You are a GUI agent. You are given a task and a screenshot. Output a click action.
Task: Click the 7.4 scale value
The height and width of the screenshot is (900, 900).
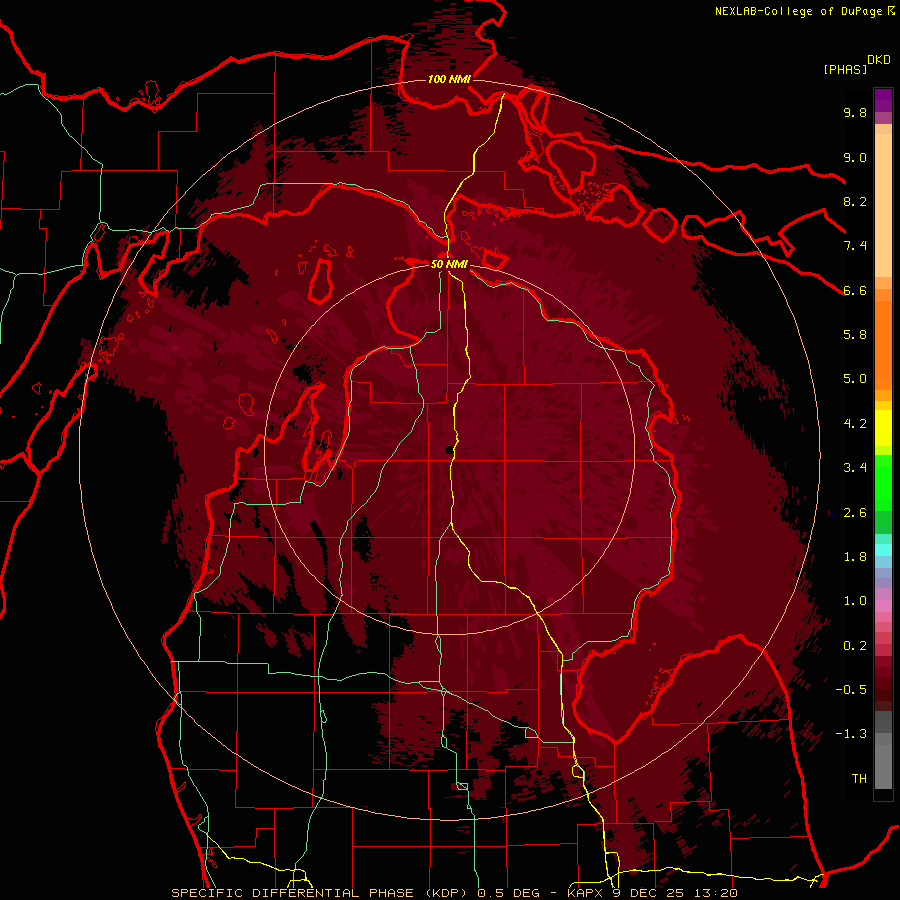[855, 246]
